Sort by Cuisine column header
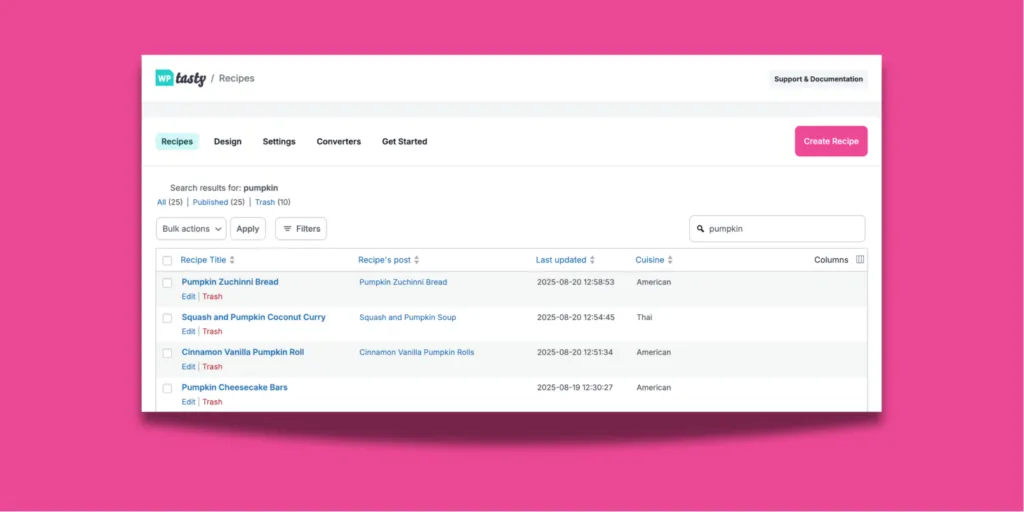 pyautogui.click(x=650, y=260)
